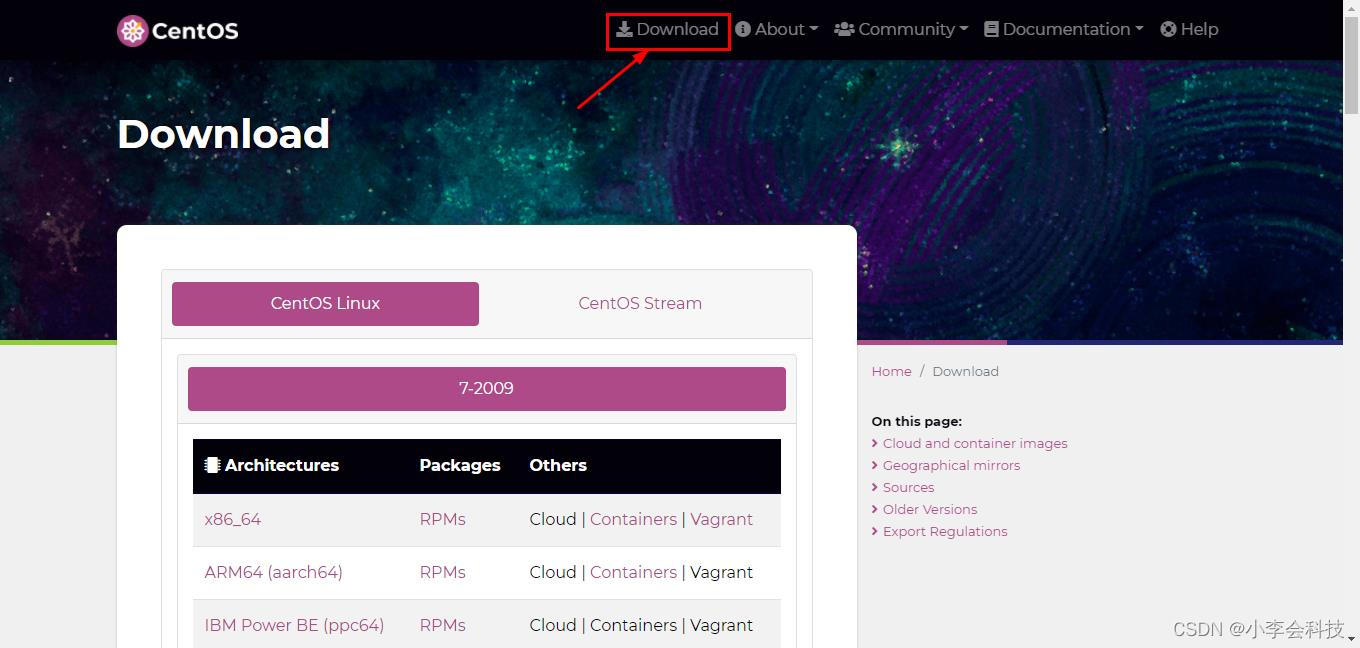
Task: Expand the About dropdown menu
Action: pyautogui.click(x=776, y=29)
